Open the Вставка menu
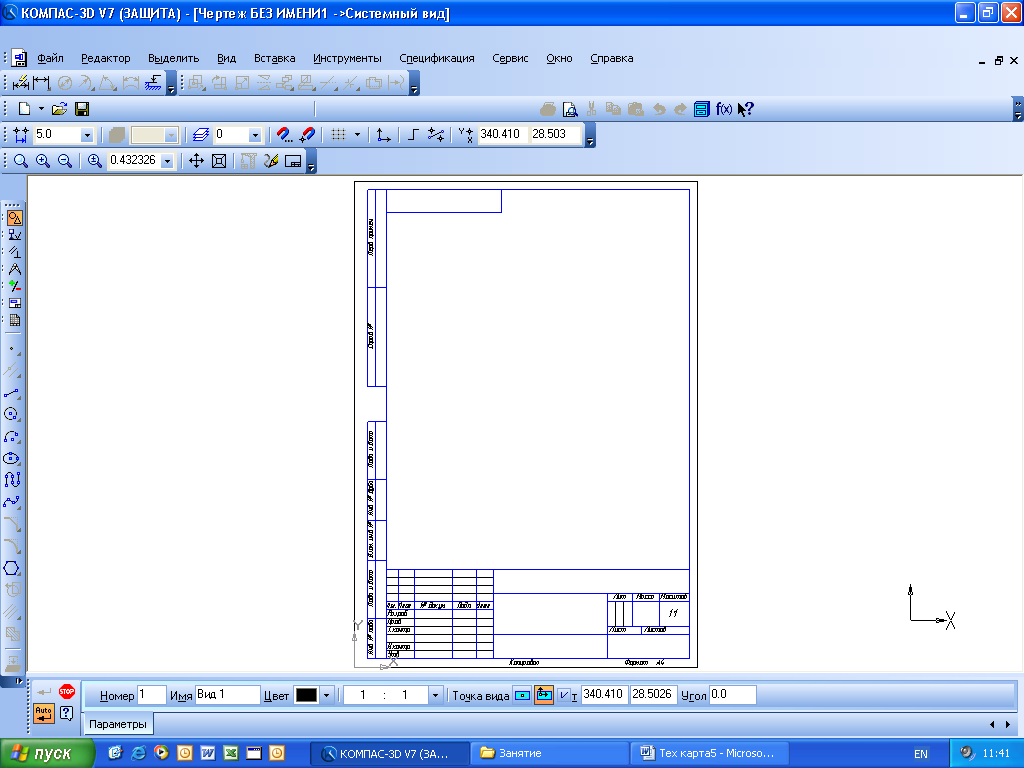The height and width of the screenshot is (768, 1024). 274,58
